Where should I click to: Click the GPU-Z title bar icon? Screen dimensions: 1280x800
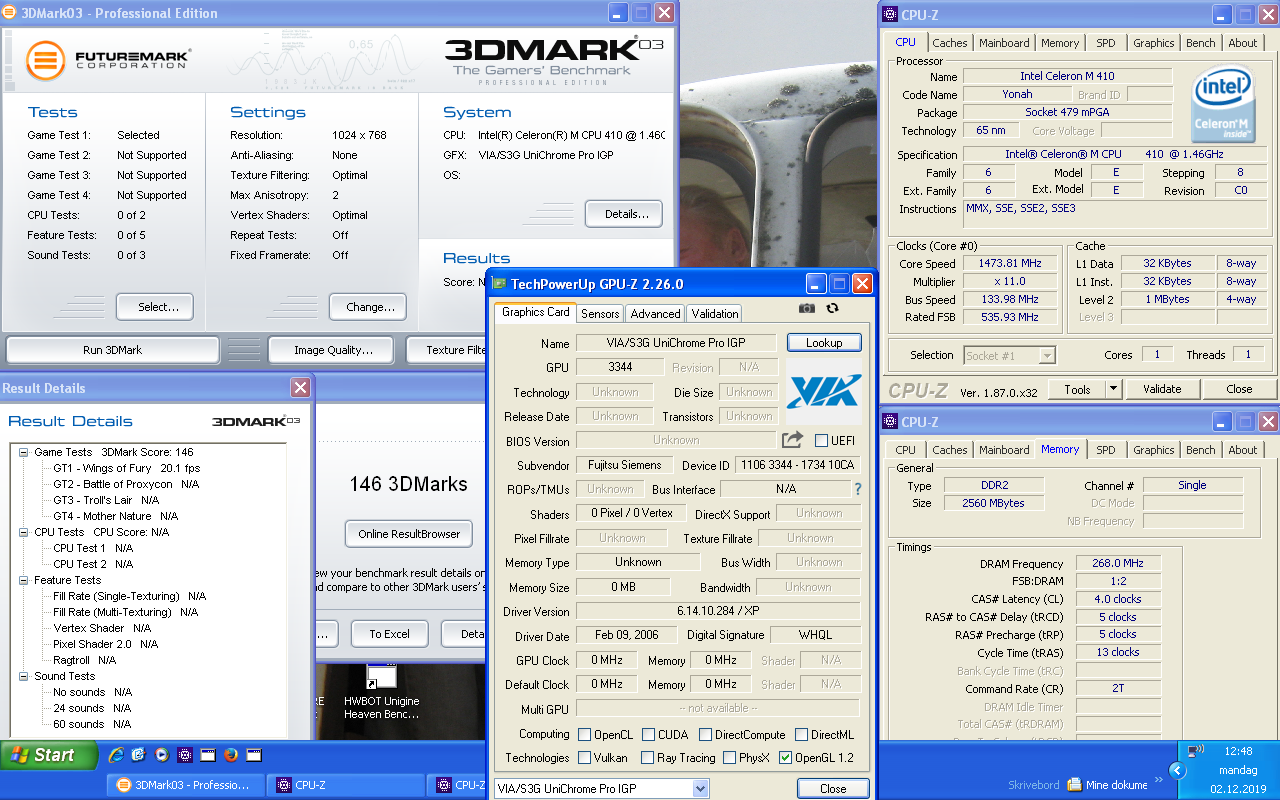coord(497,284)
